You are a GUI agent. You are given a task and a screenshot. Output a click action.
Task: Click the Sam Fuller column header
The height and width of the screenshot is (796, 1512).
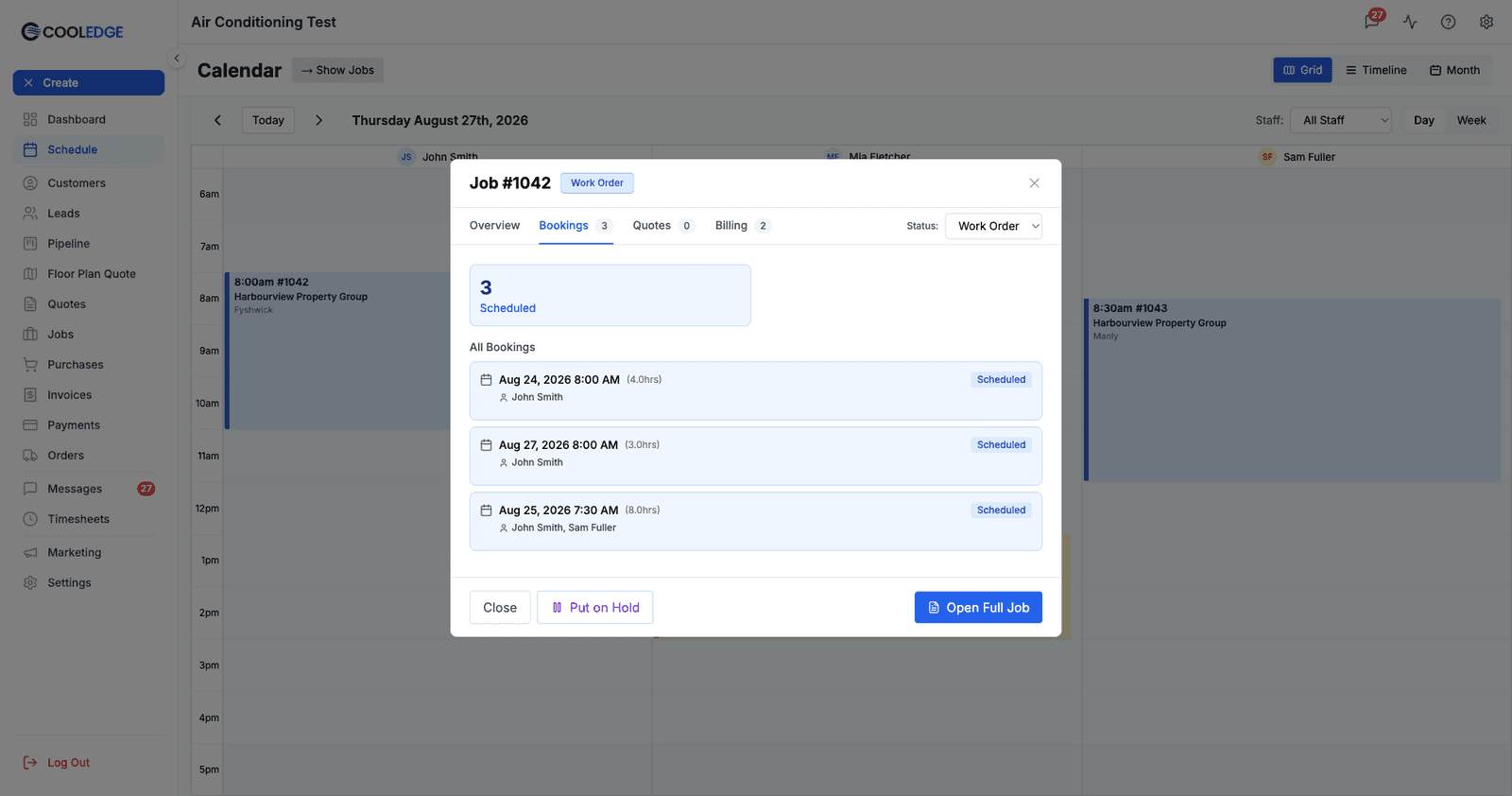(x=1297, y=157)
